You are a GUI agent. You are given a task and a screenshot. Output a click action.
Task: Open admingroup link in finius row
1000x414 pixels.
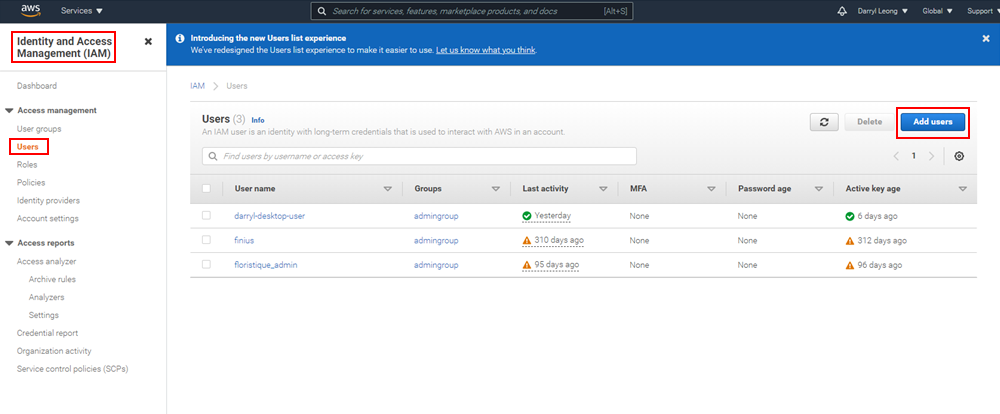(436, 240)
